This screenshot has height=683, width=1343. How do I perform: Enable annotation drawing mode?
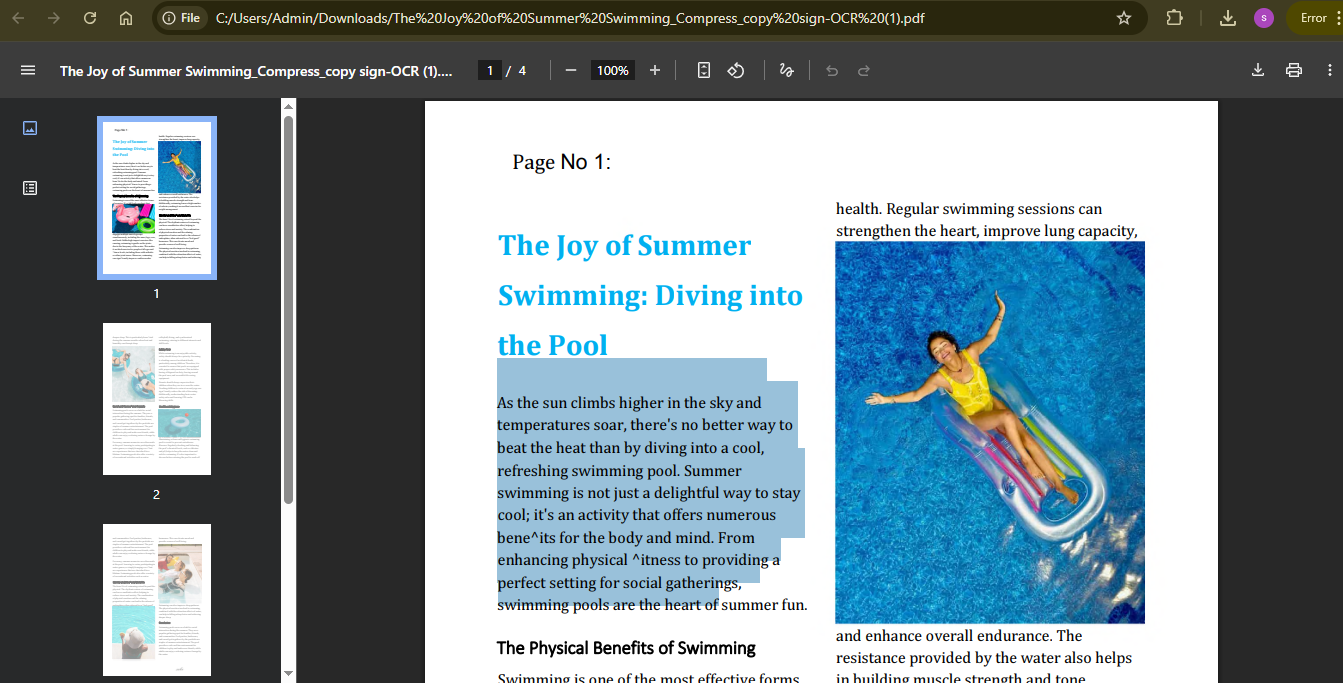(x=786, y=70)
